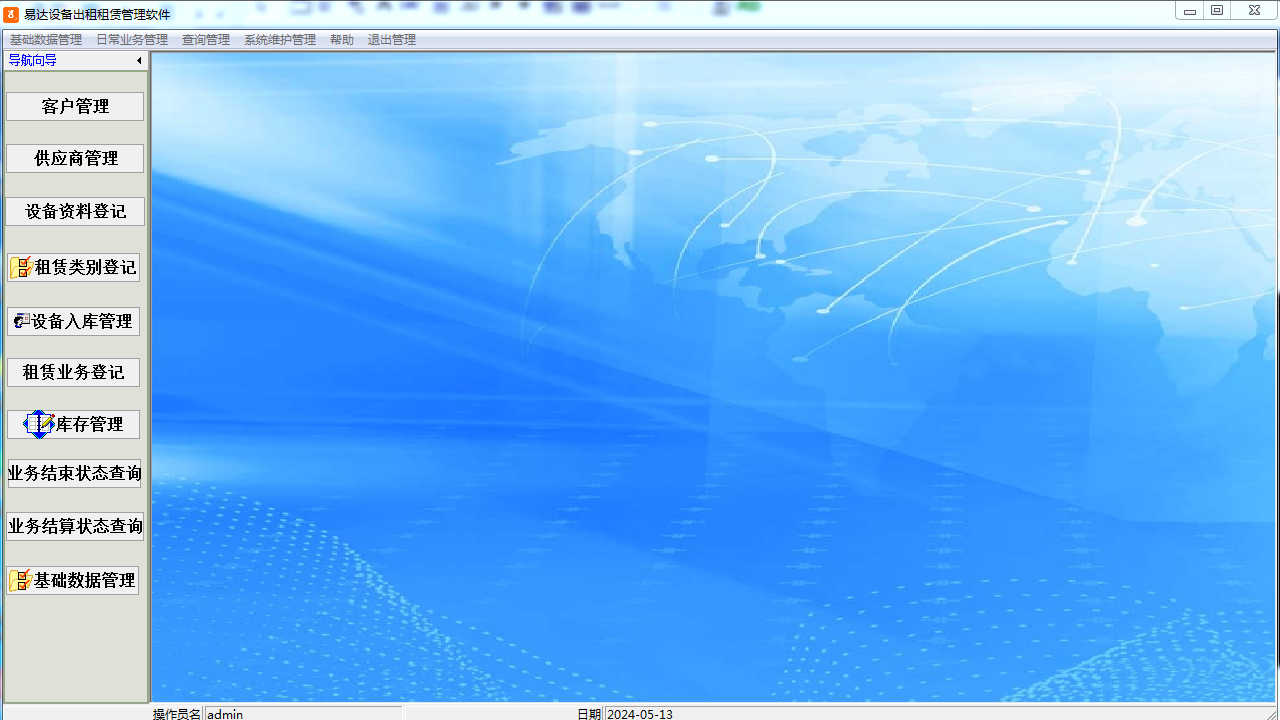Open the 库存管理 button
The image size is (1280, 720).
(x=73, y=424)
